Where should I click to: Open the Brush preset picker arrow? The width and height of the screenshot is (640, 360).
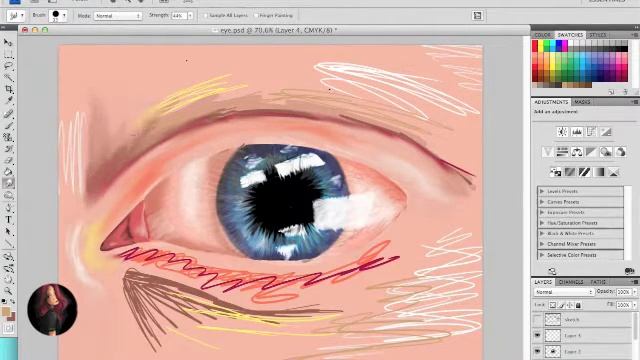tap(64, 16)
